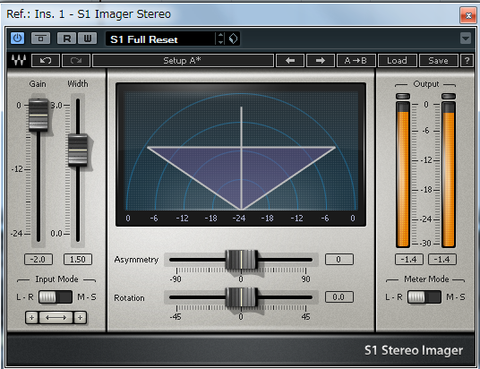Click the stereo vector display graph

[x=241, y=154]
